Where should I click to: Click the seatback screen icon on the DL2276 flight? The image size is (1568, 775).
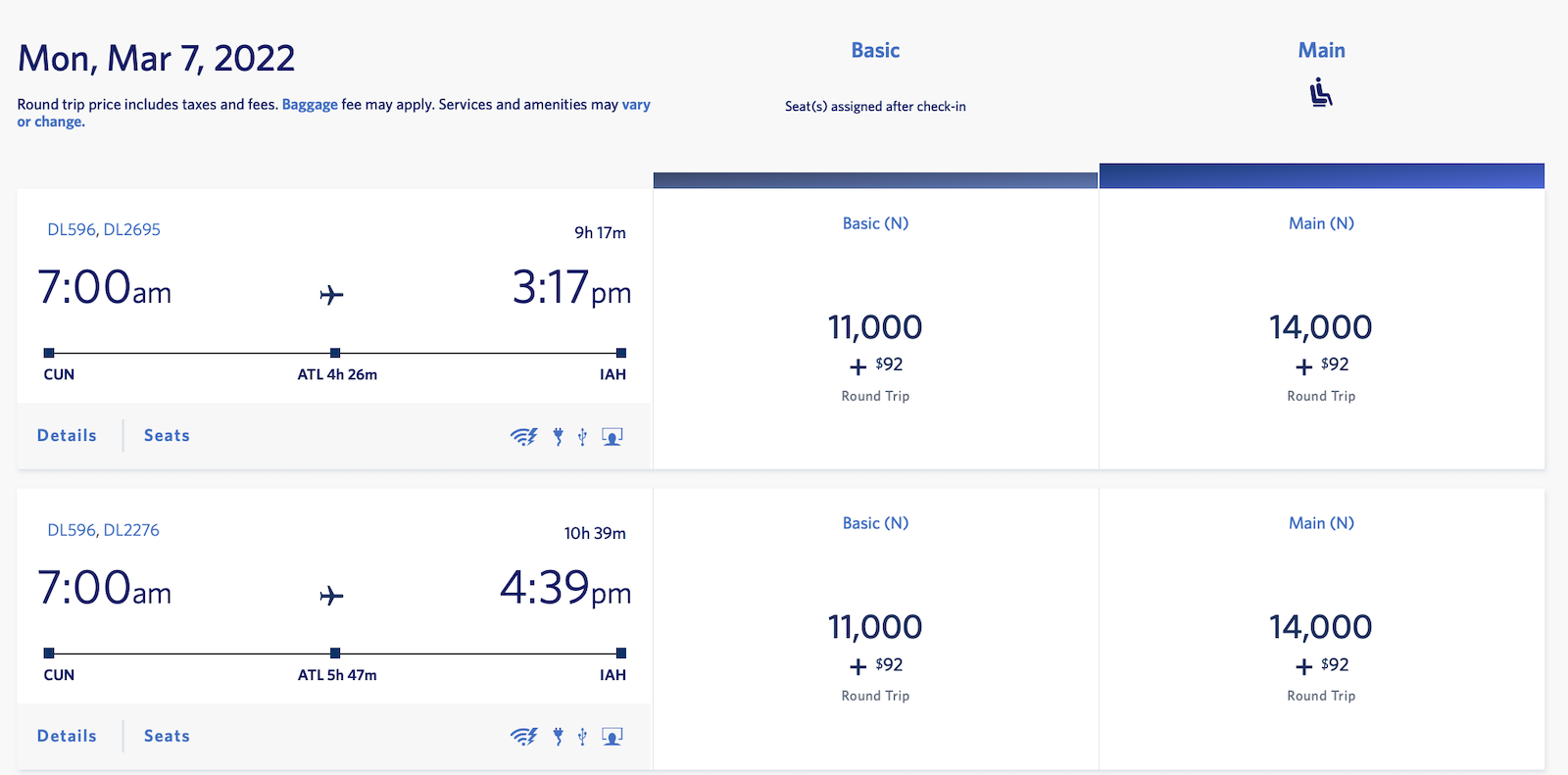coord(612,737)
